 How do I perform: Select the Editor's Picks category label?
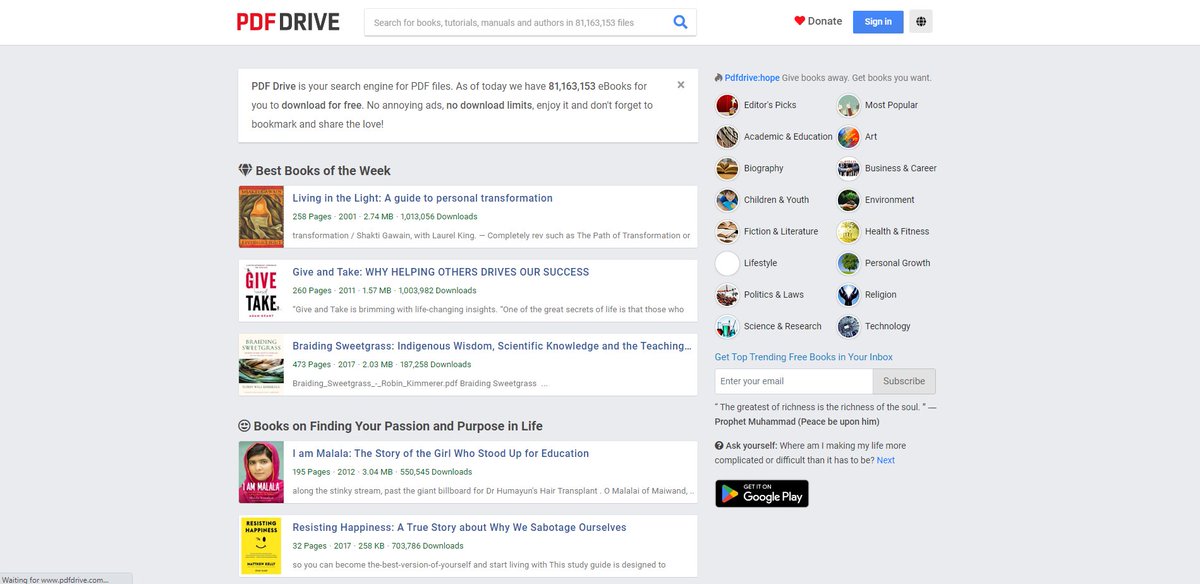(x=770, y=105)
